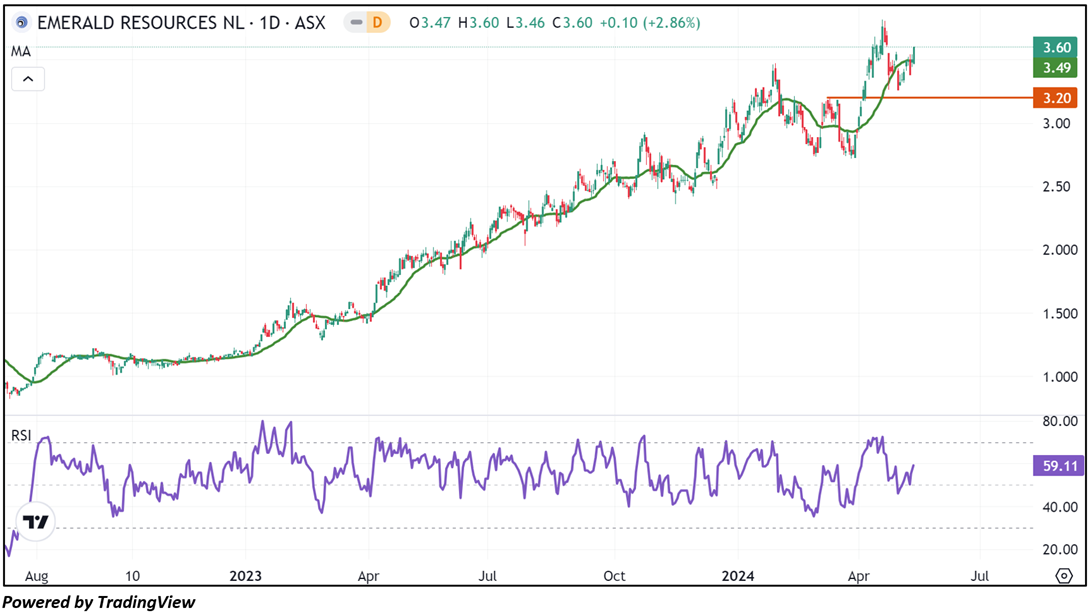Click the orange 3.20 horizontal support line
The height and width of the screenshot is (613, 1090).
(x=929, y=98)
